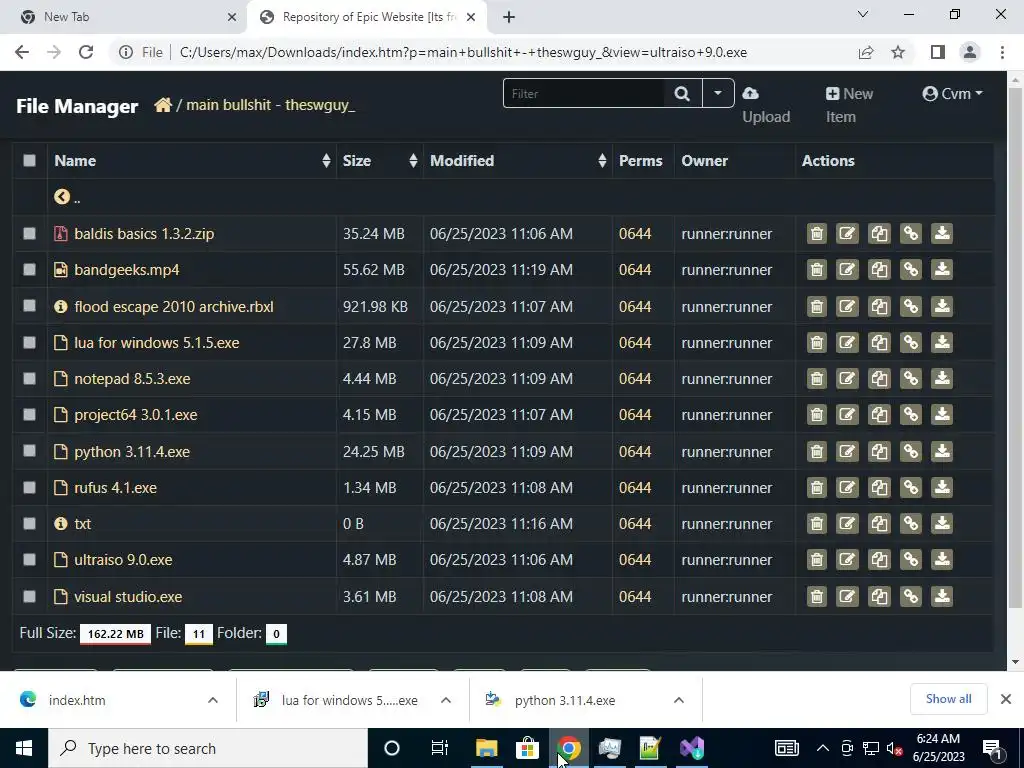
Task: Switch to the New Tab tab
Action: tap(123, 17)
